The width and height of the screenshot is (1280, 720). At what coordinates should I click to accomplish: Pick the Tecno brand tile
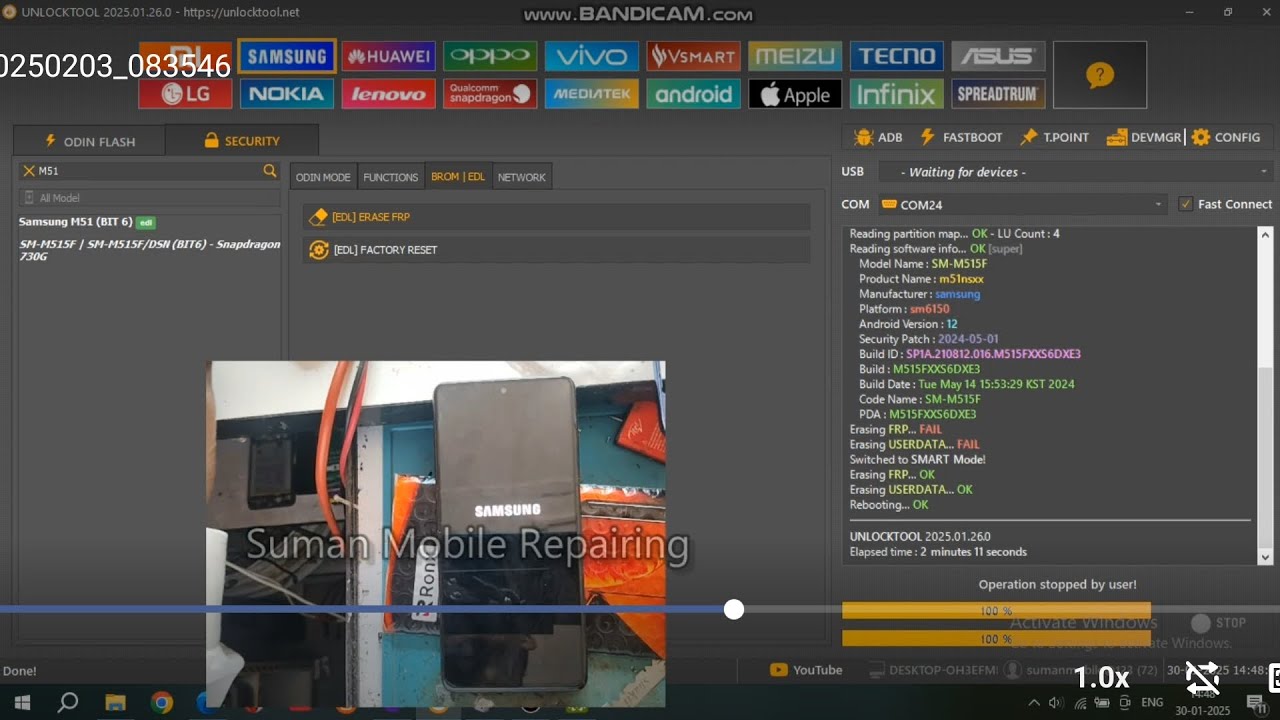coord(897,56)
